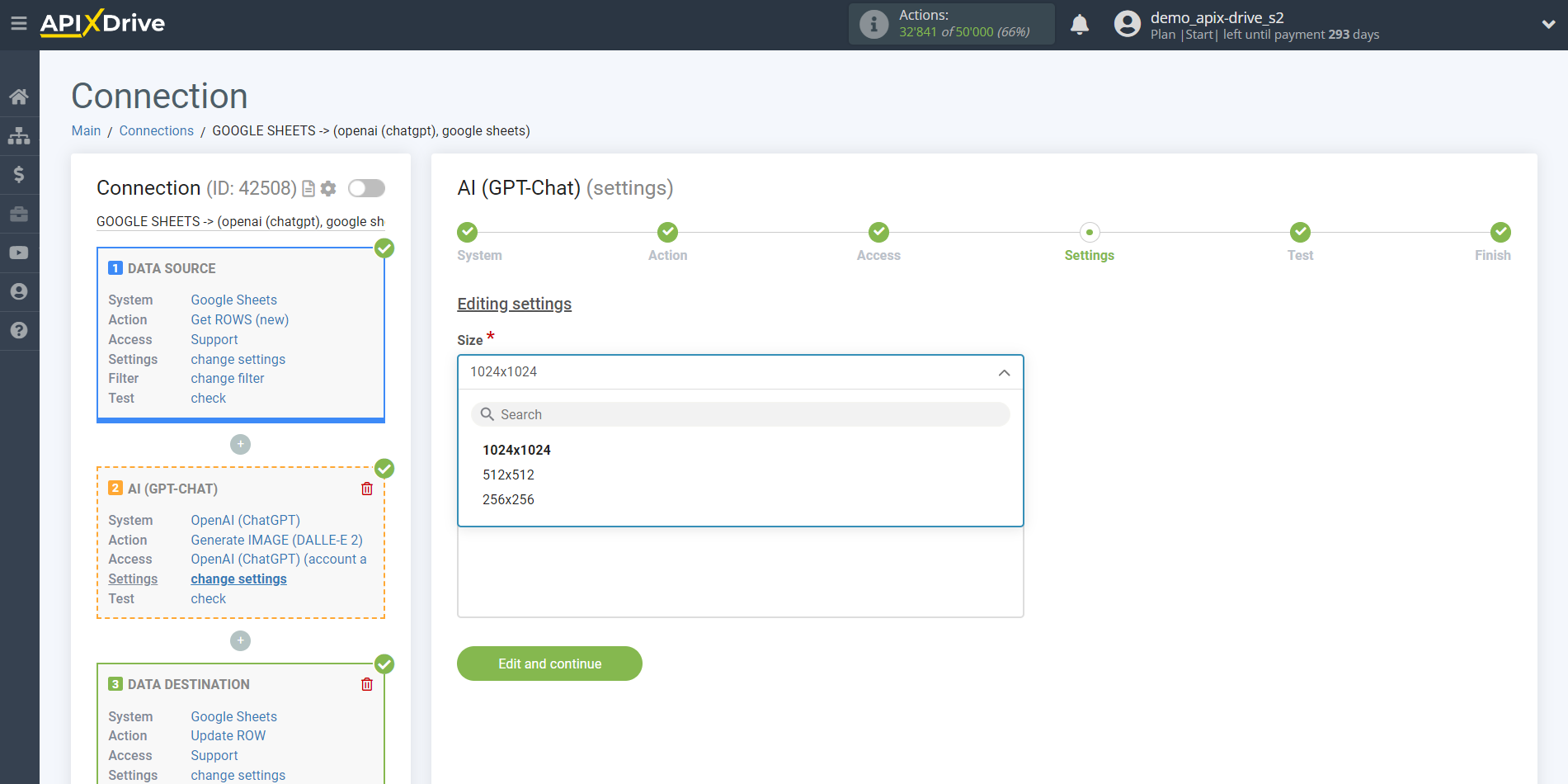The height and width of the screenshot is (784, 1568).
Task: Open the user profile sidebar icon
Action: click(19, 291)
